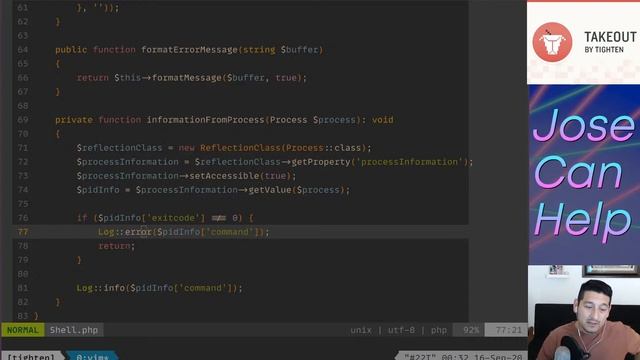Screen dimensions: 640x360
Task: Click the 'void' return type on line 69
Action: pos(383,120)
